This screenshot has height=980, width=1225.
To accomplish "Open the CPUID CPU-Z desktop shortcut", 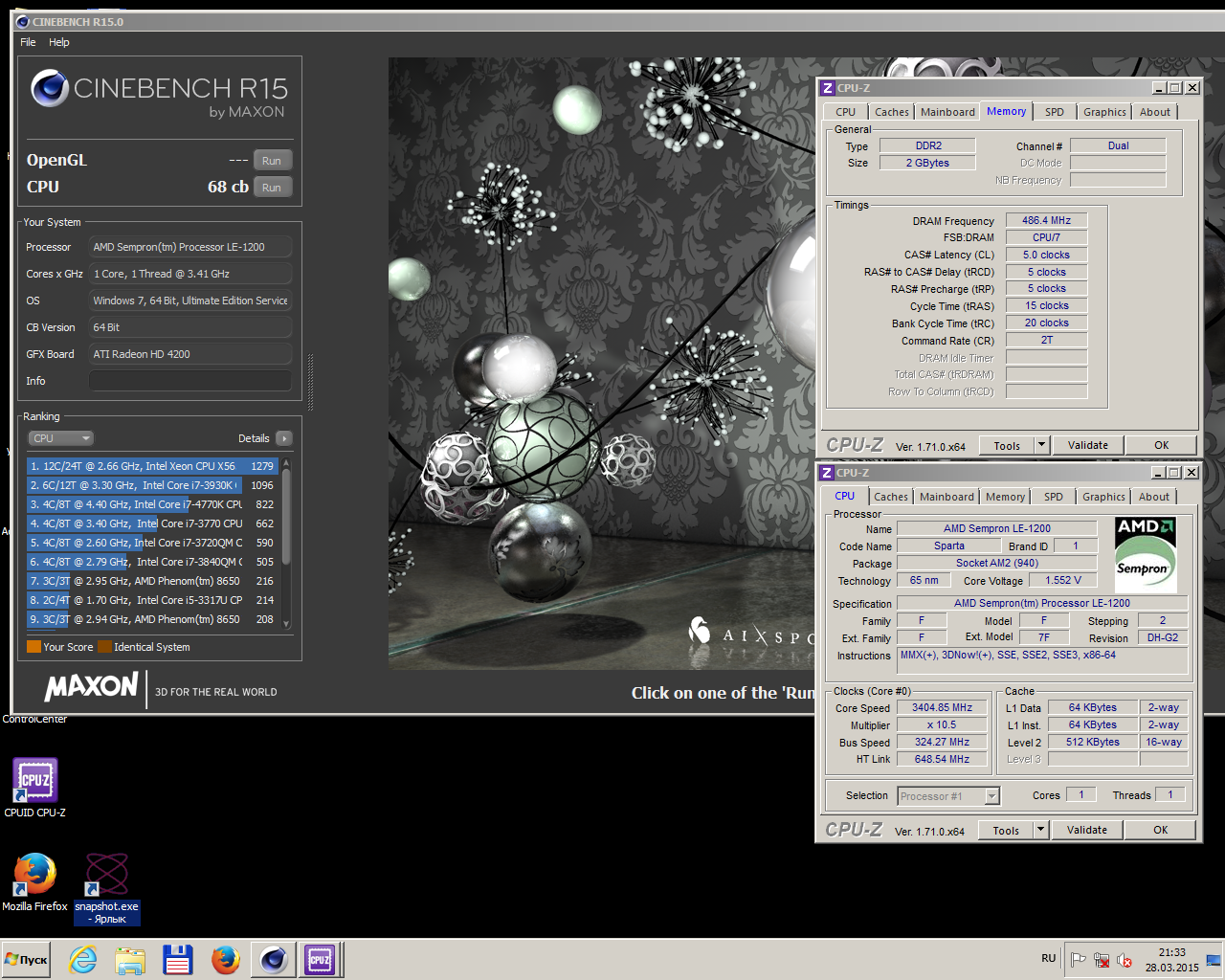I will (34, 788).
